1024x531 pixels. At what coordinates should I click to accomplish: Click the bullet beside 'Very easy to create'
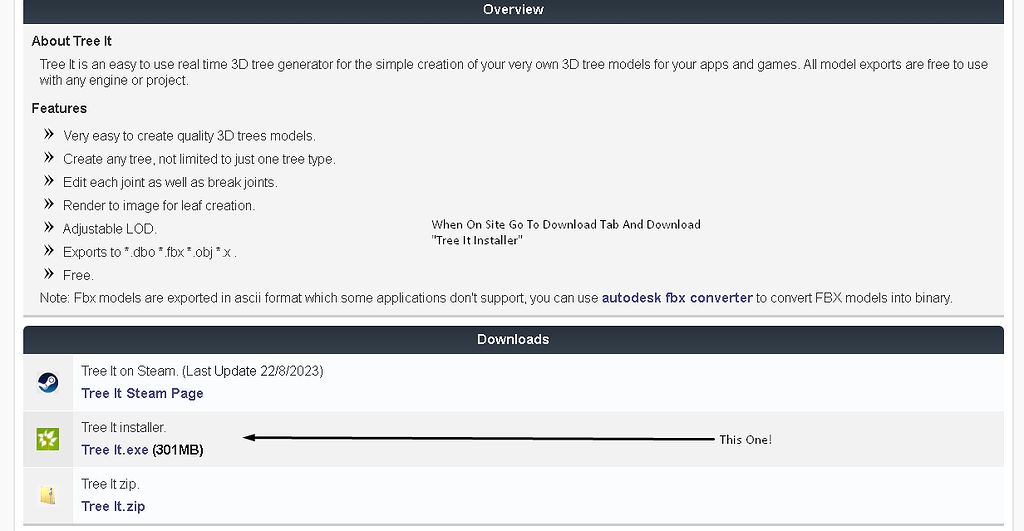(48, 134)
